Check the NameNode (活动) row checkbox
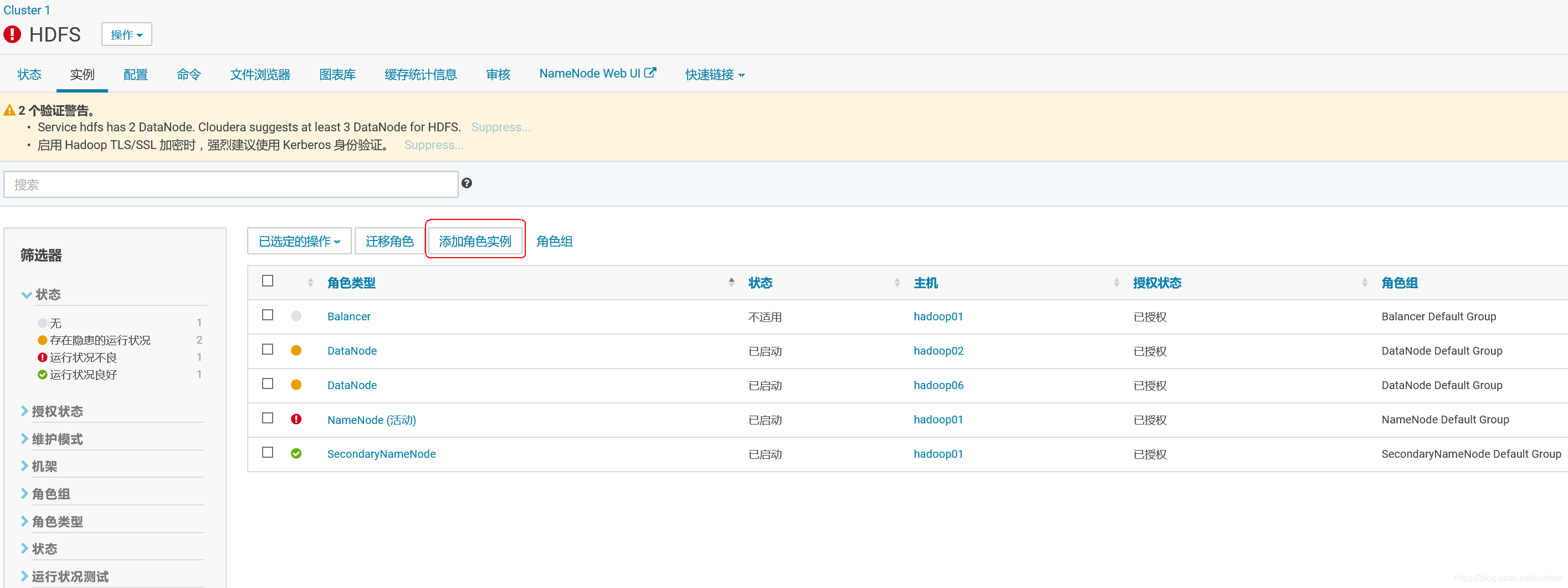Screen dimensions: 1568x588 coord(268,418)
